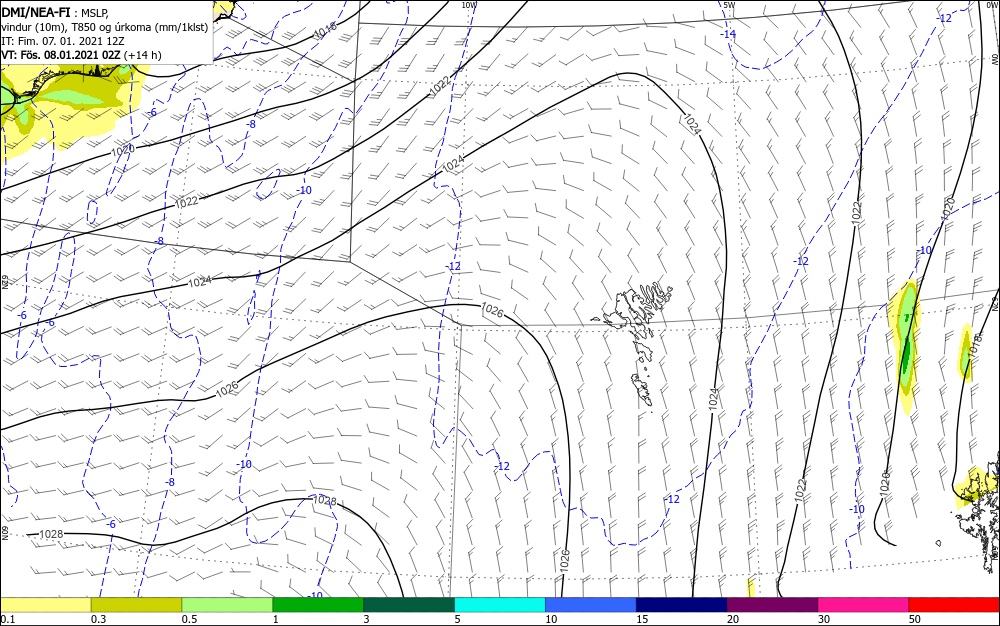Click the '20' legend value label
Viewport: 1000px width, 626px height.
pos(733,619)
